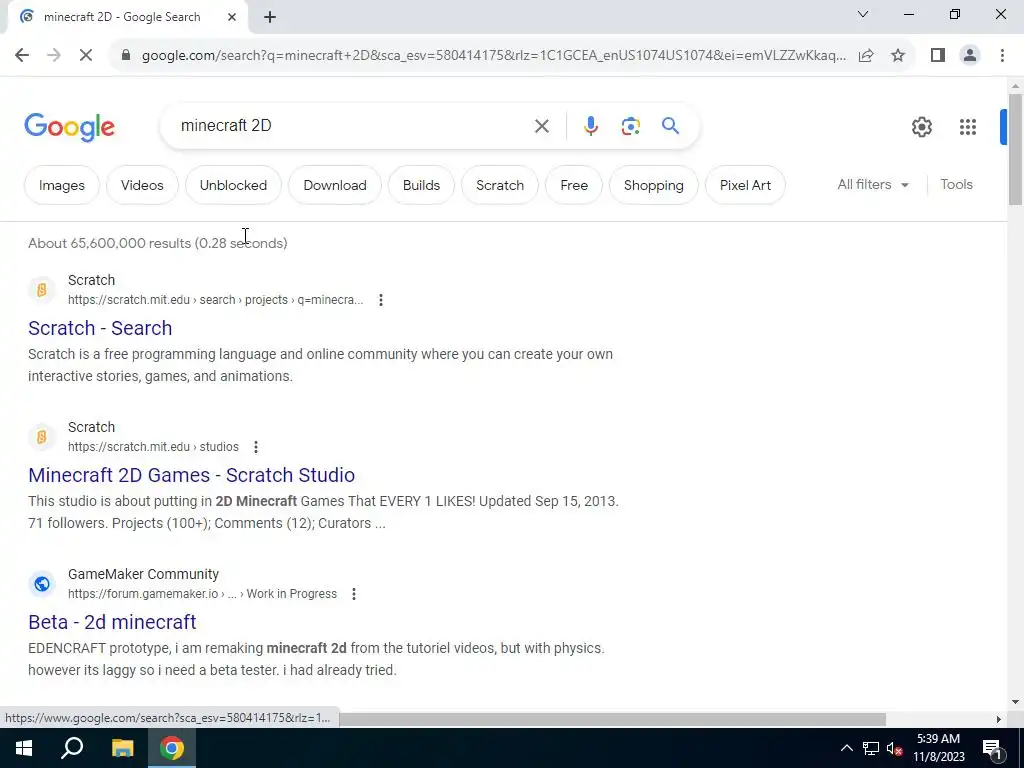
Task: Filter results by Videos
Action: [142, 185]
